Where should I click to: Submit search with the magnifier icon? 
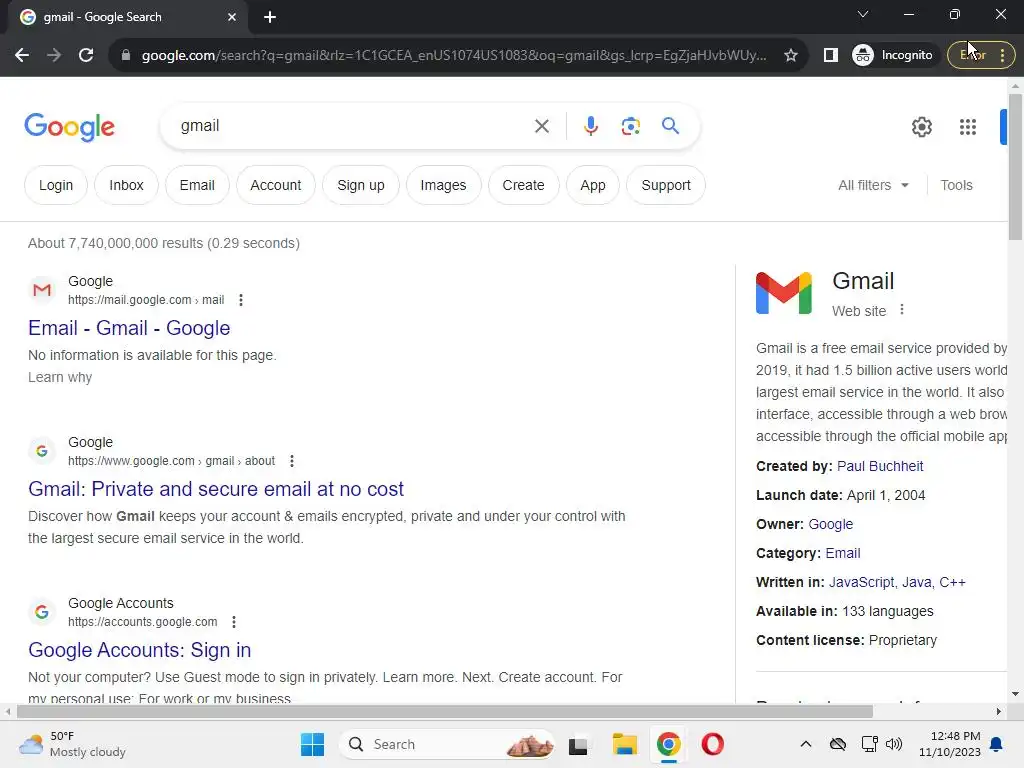tap(670, 125)
